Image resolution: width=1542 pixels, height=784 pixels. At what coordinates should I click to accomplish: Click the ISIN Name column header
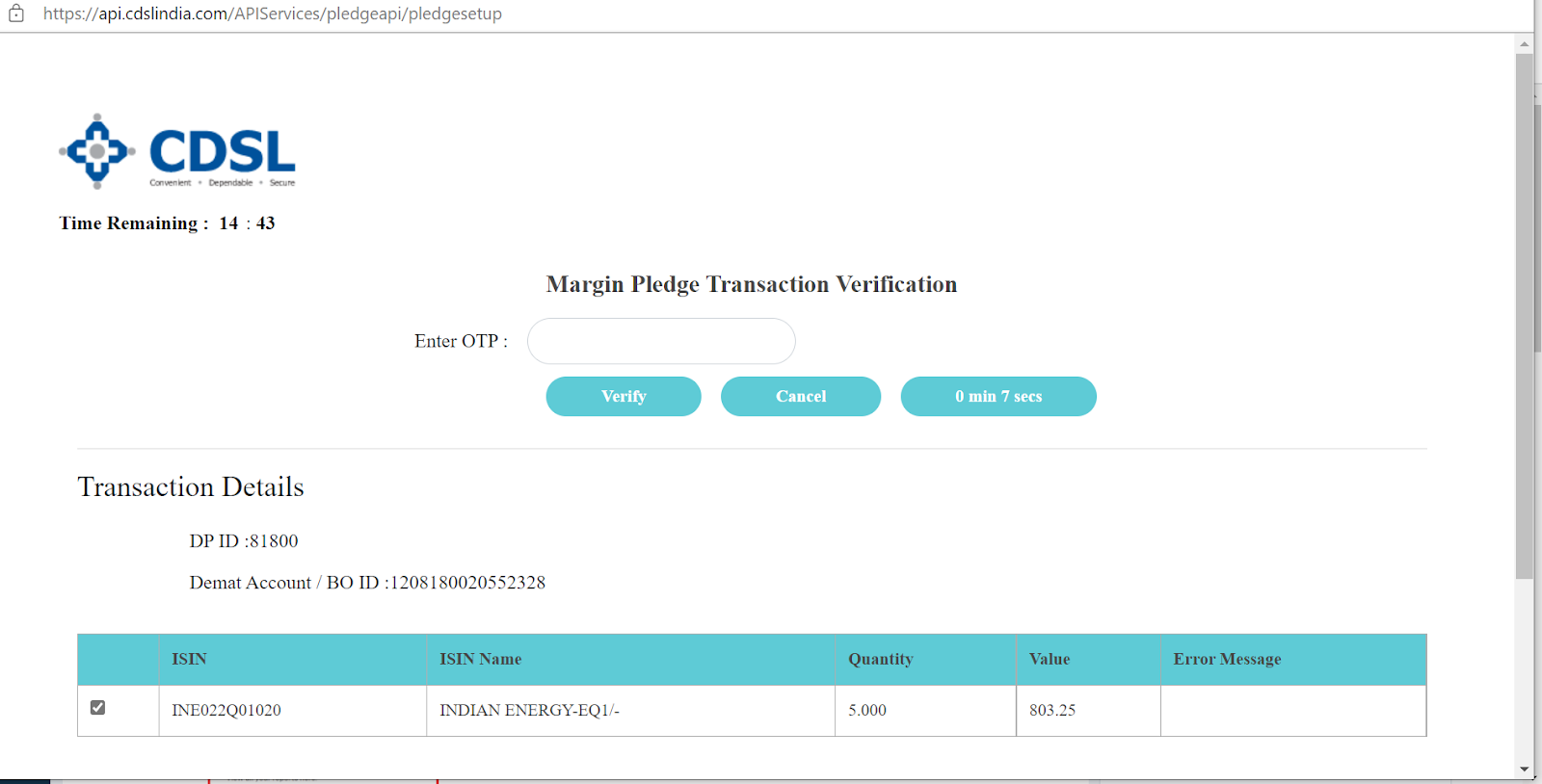(630, 660)
